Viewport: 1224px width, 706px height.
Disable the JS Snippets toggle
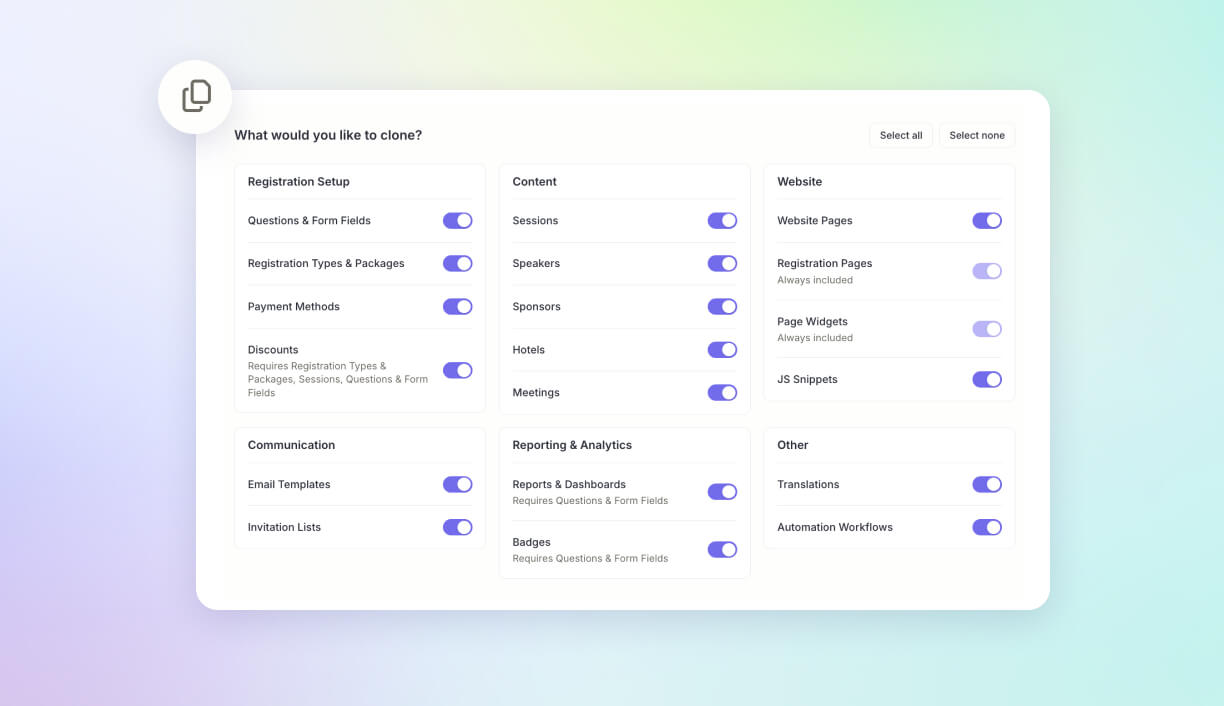(x=987, y=379)
